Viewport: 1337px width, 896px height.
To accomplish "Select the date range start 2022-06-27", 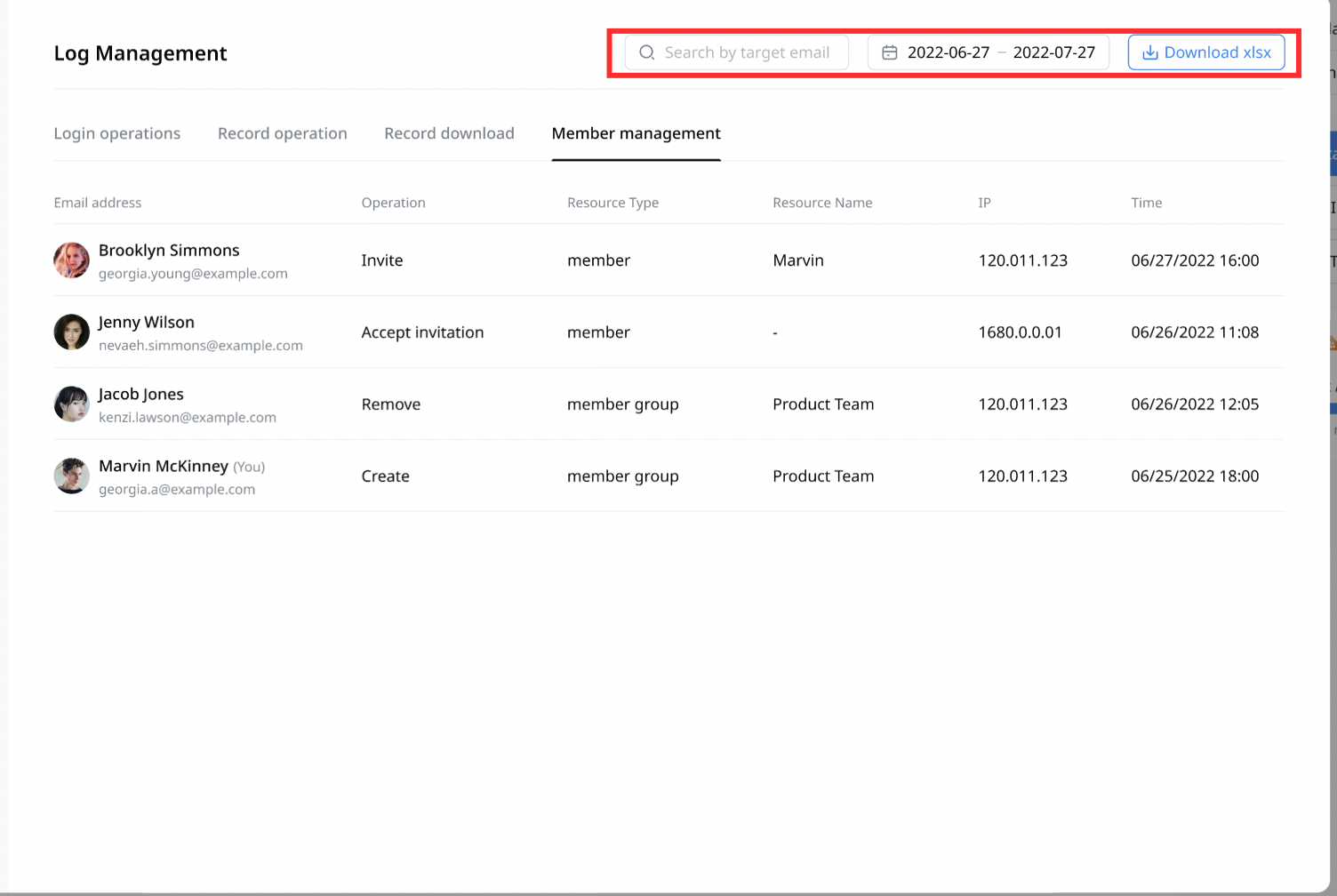I will click(x=948, y=52).
